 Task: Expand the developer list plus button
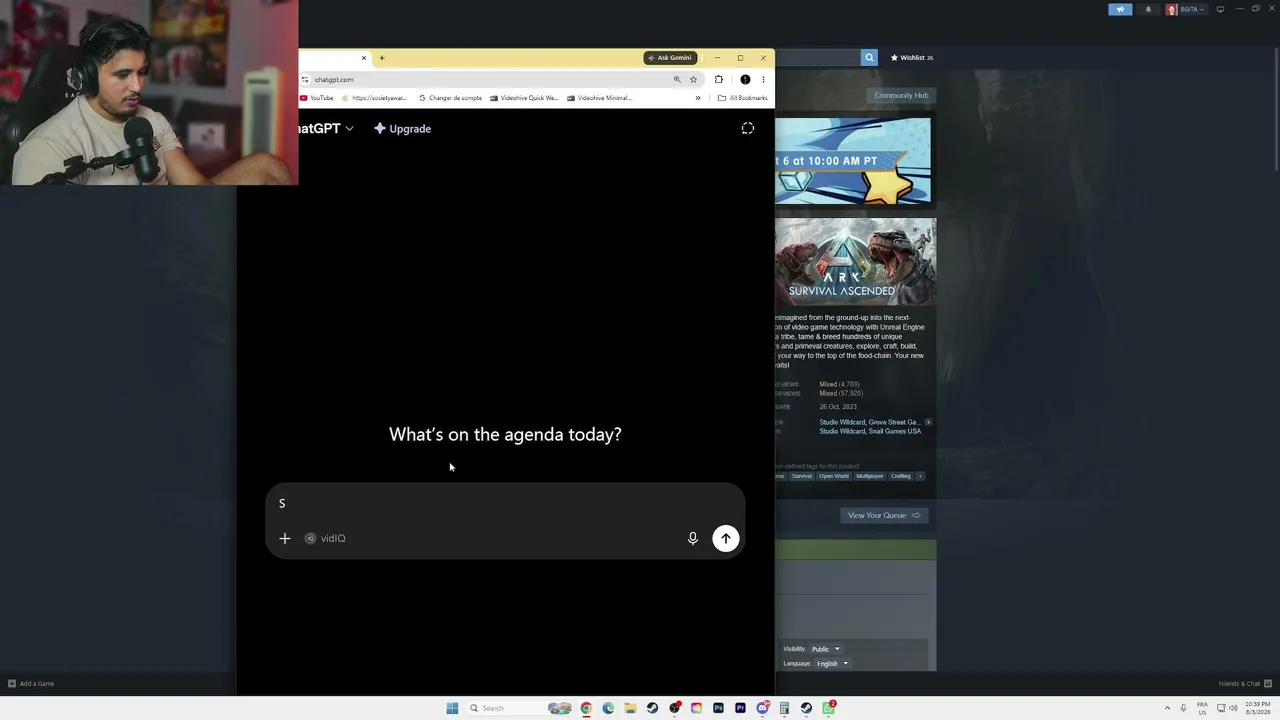928,422
